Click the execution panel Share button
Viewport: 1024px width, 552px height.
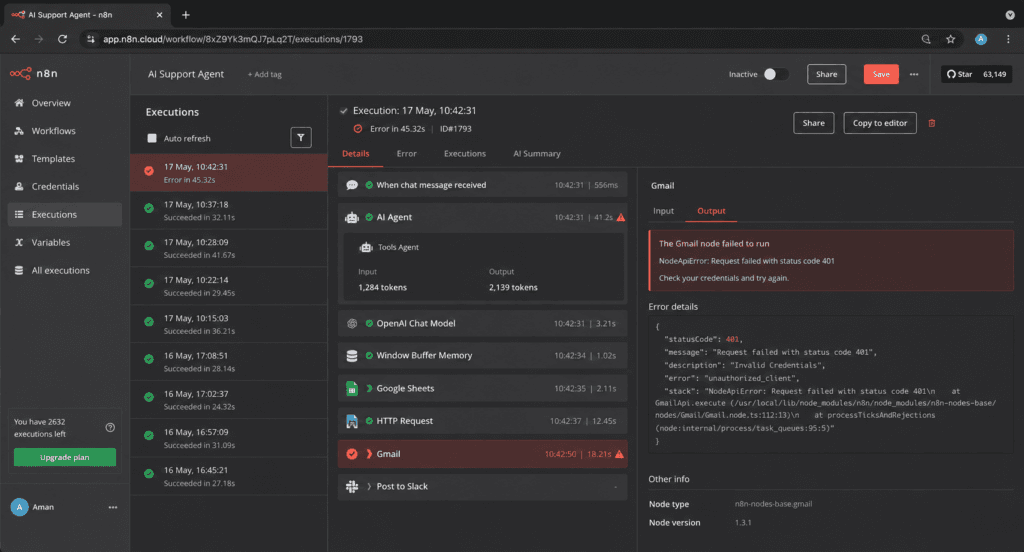click(813, 123)
